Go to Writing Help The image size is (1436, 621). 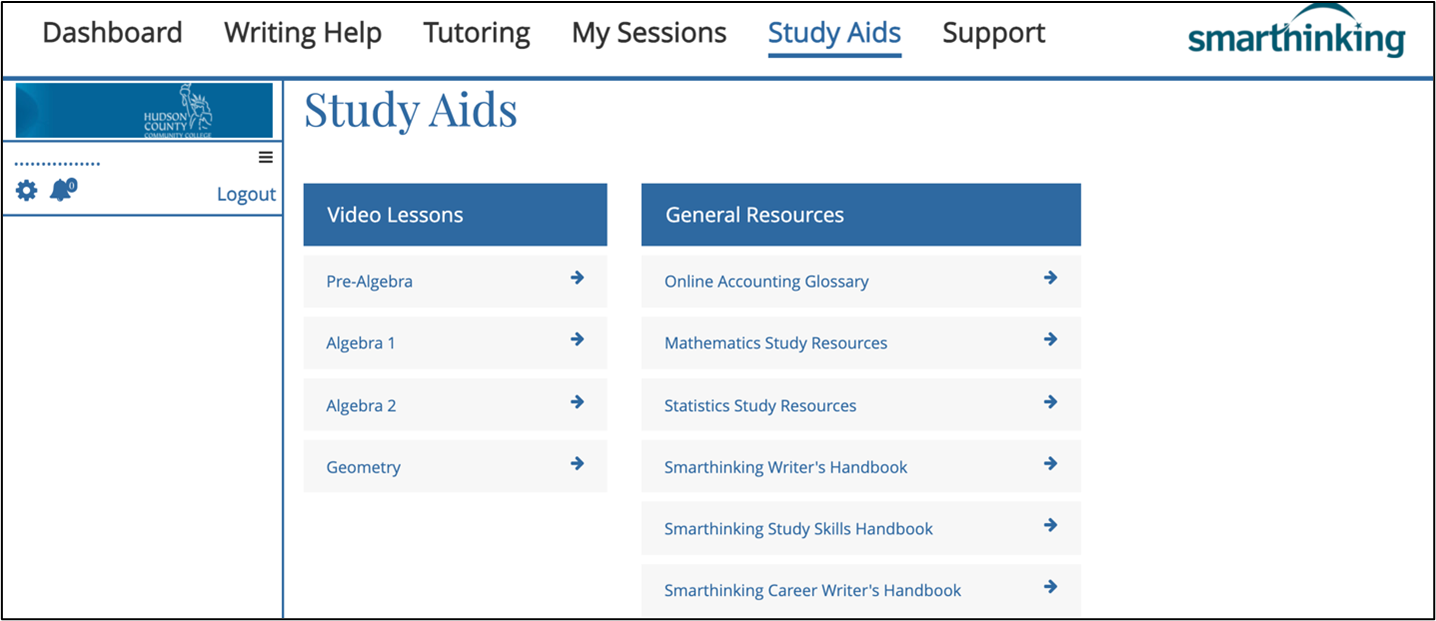pyautogui.click(x=303, y=33)
